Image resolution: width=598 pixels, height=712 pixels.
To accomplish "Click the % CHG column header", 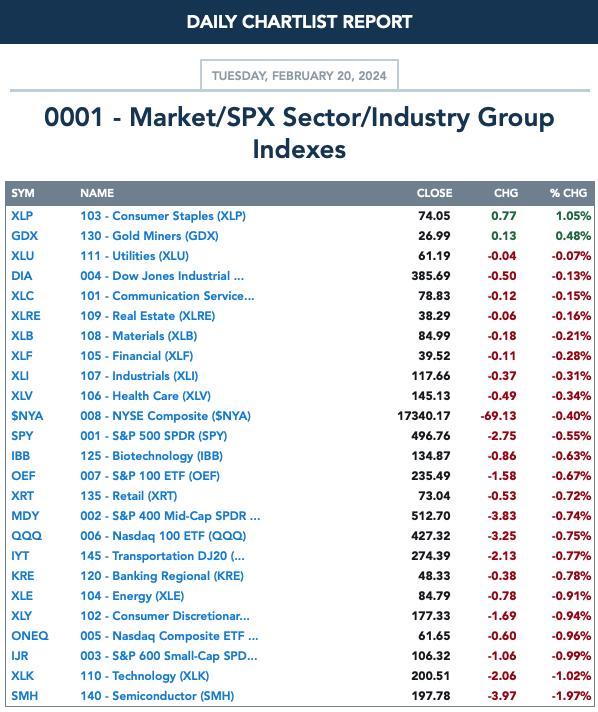I will point(568,193).
